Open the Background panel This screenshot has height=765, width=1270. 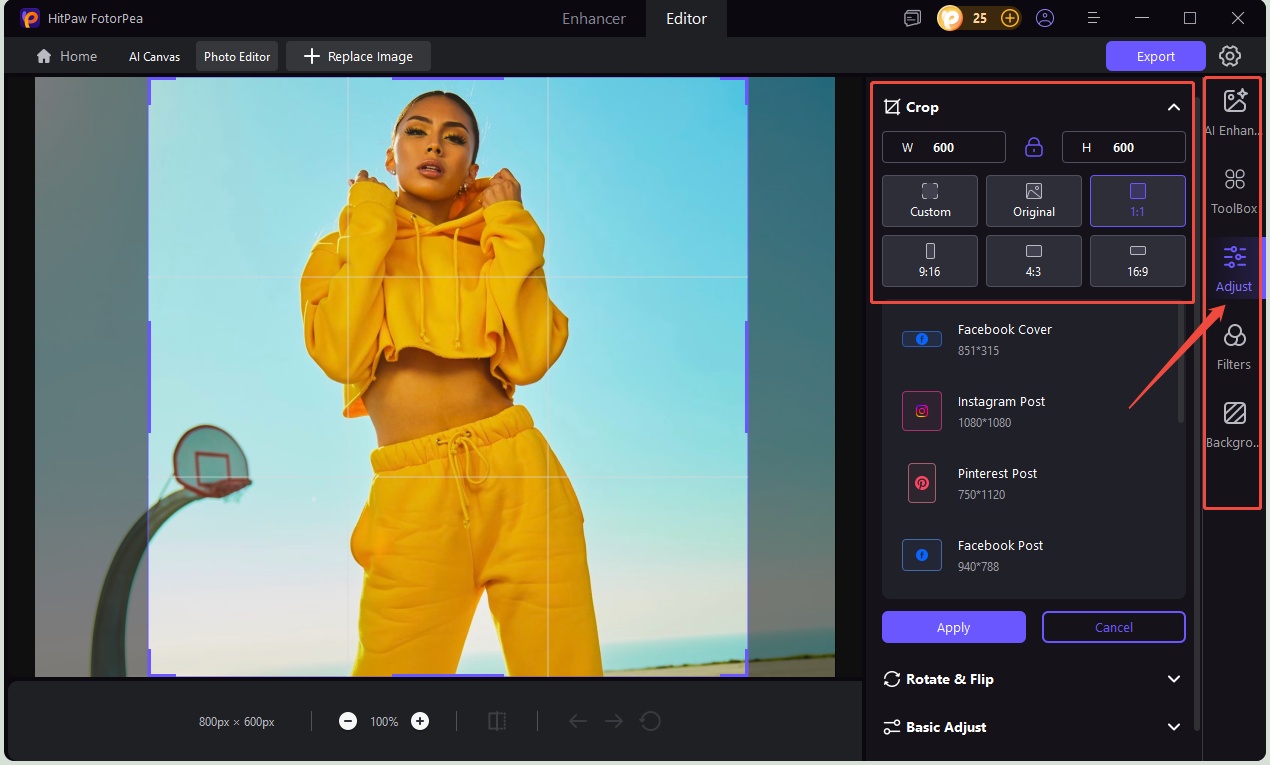(x=1232, y=422)
